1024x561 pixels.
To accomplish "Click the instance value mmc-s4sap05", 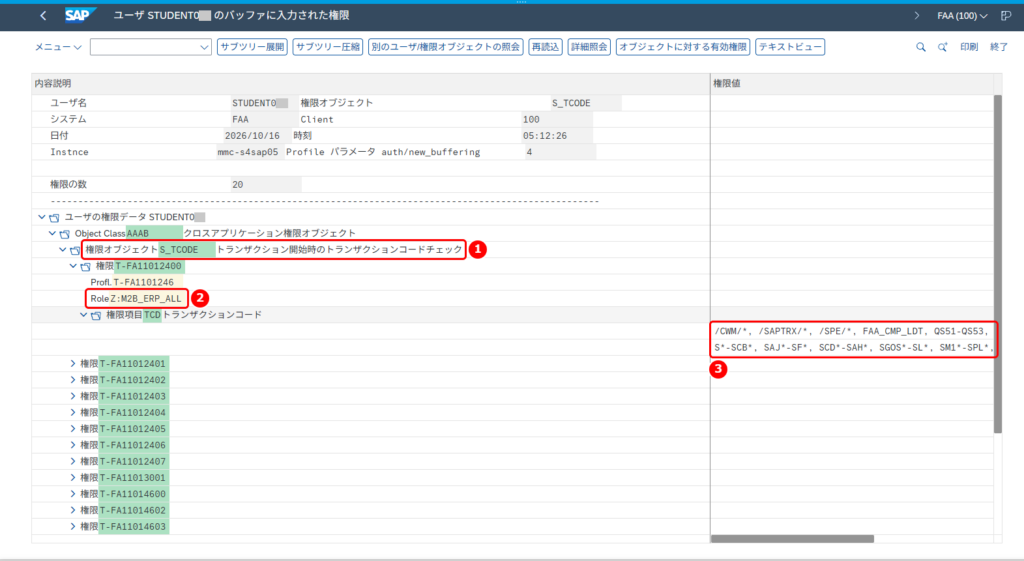I will click(248, 152).
